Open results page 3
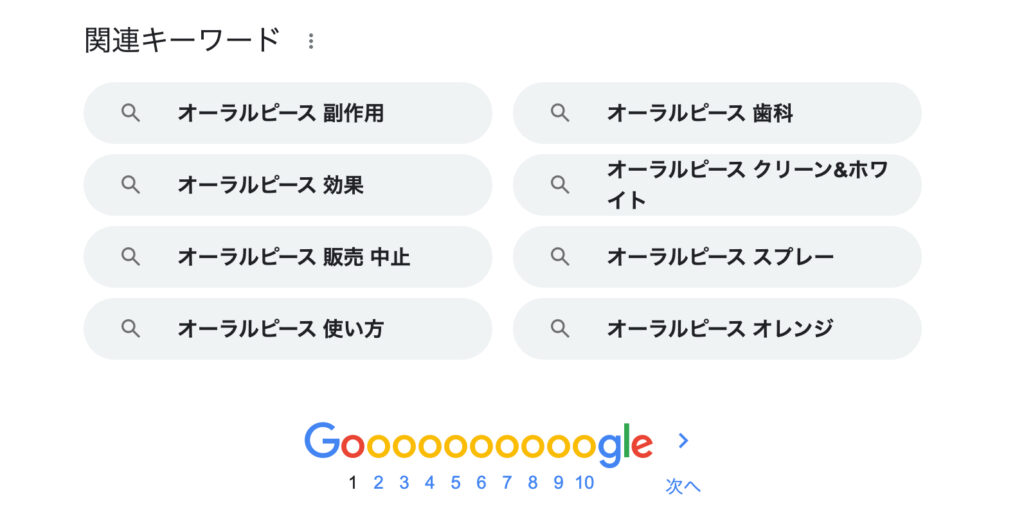 pyautogui.click(x=404, y=482)
